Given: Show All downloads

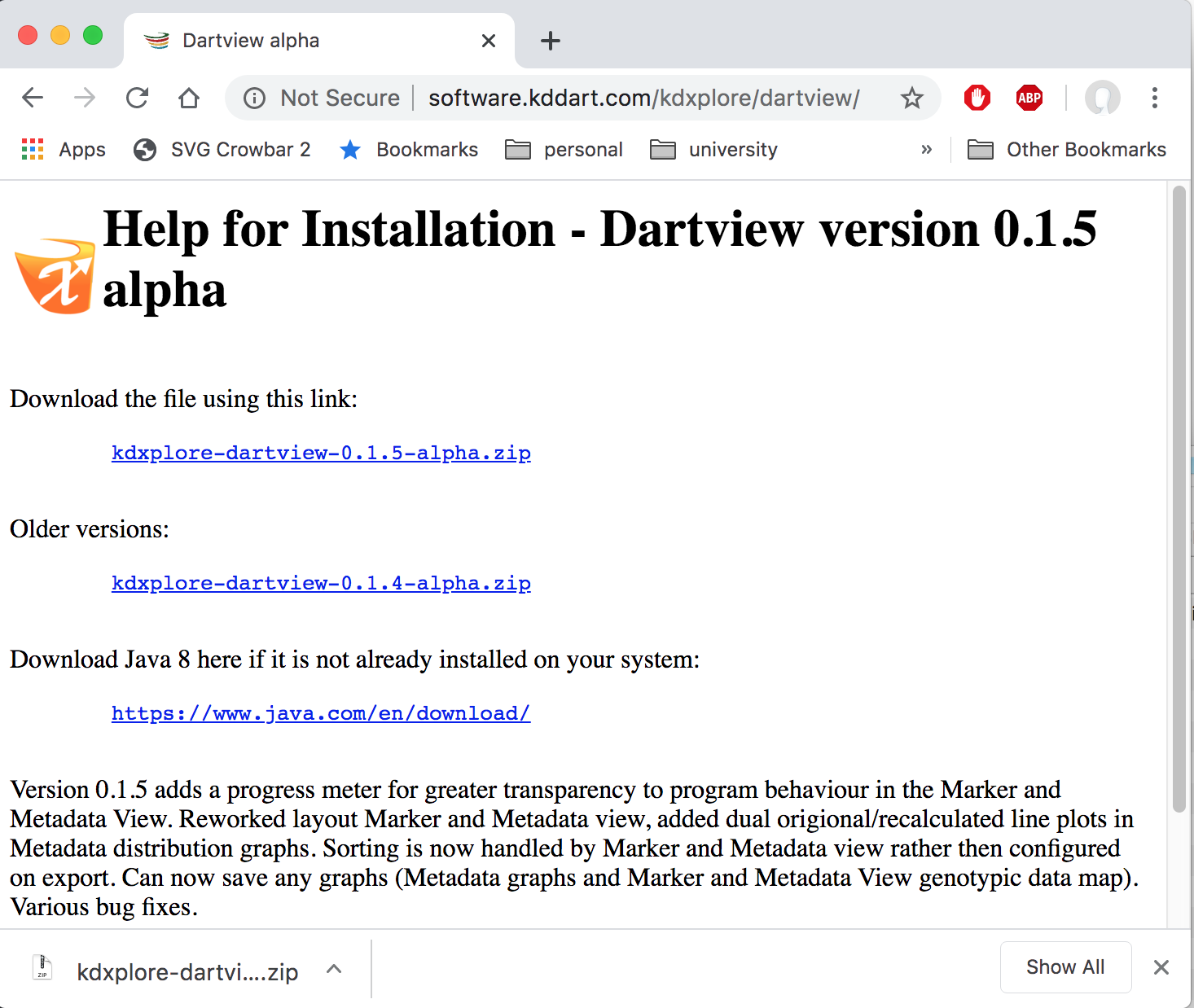Looking at the screenshot, I should (1065, 967).
